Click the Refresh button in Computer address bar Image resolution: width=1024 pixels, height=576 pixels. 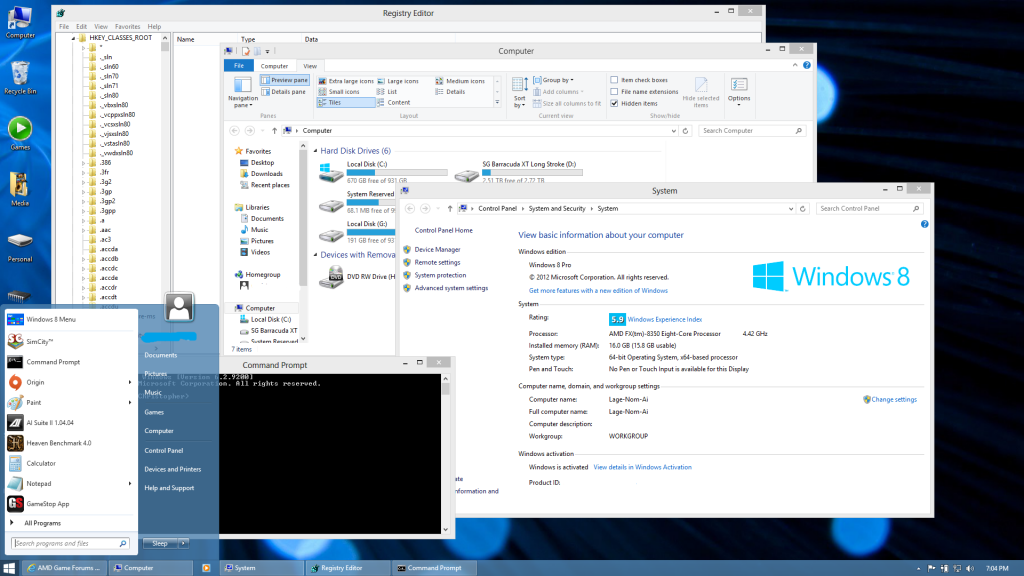click(685, 131)
